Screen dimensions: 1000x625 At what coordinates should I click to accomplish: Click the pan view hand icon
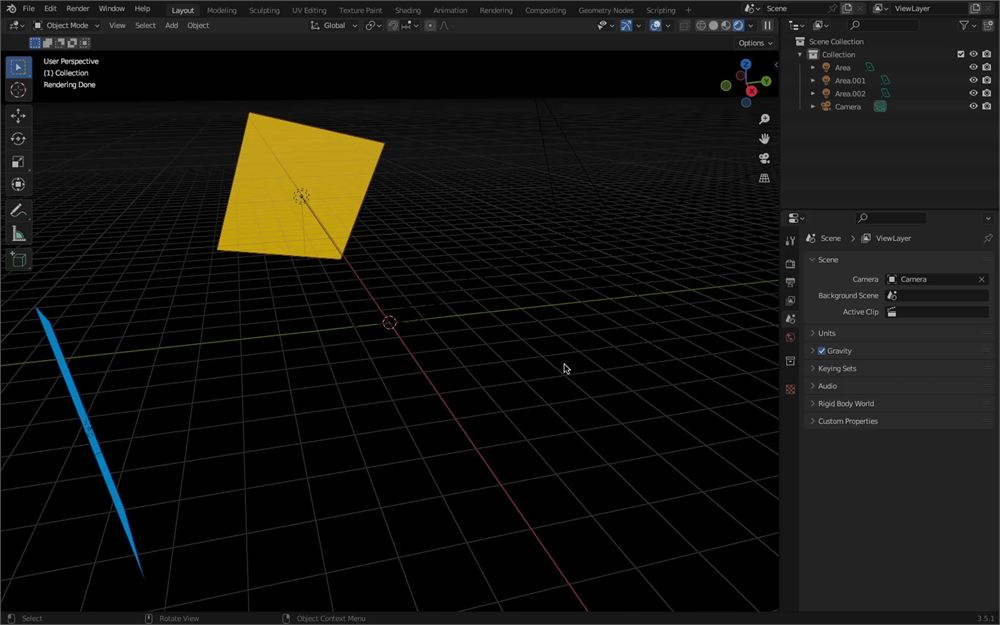(764, 139)
